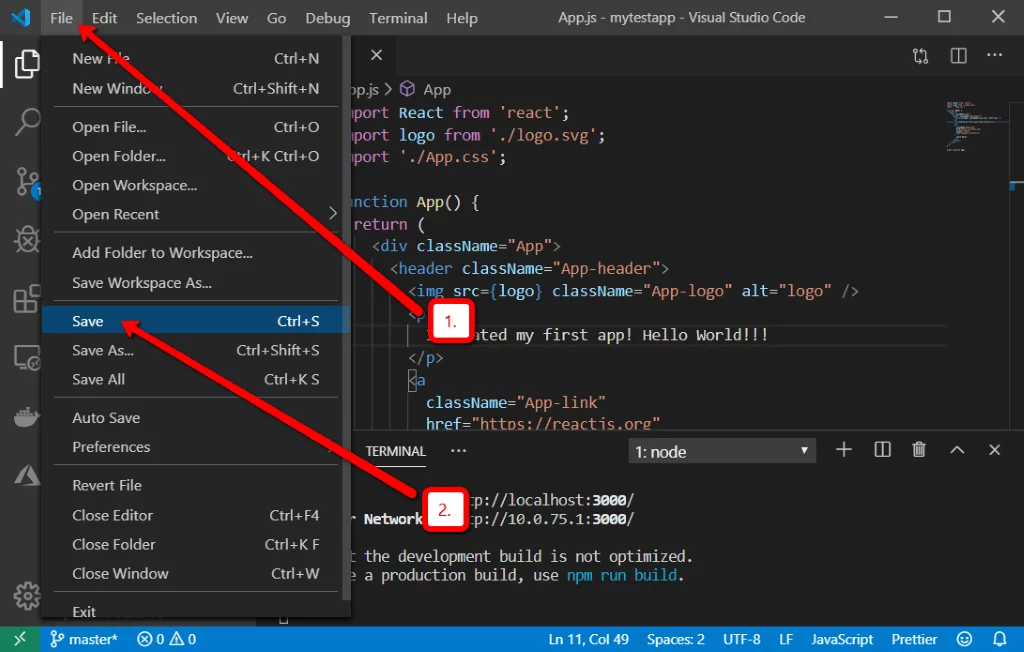
Task: Maximize the terminal panel with up chevron
Action: (x=957, y=450)
